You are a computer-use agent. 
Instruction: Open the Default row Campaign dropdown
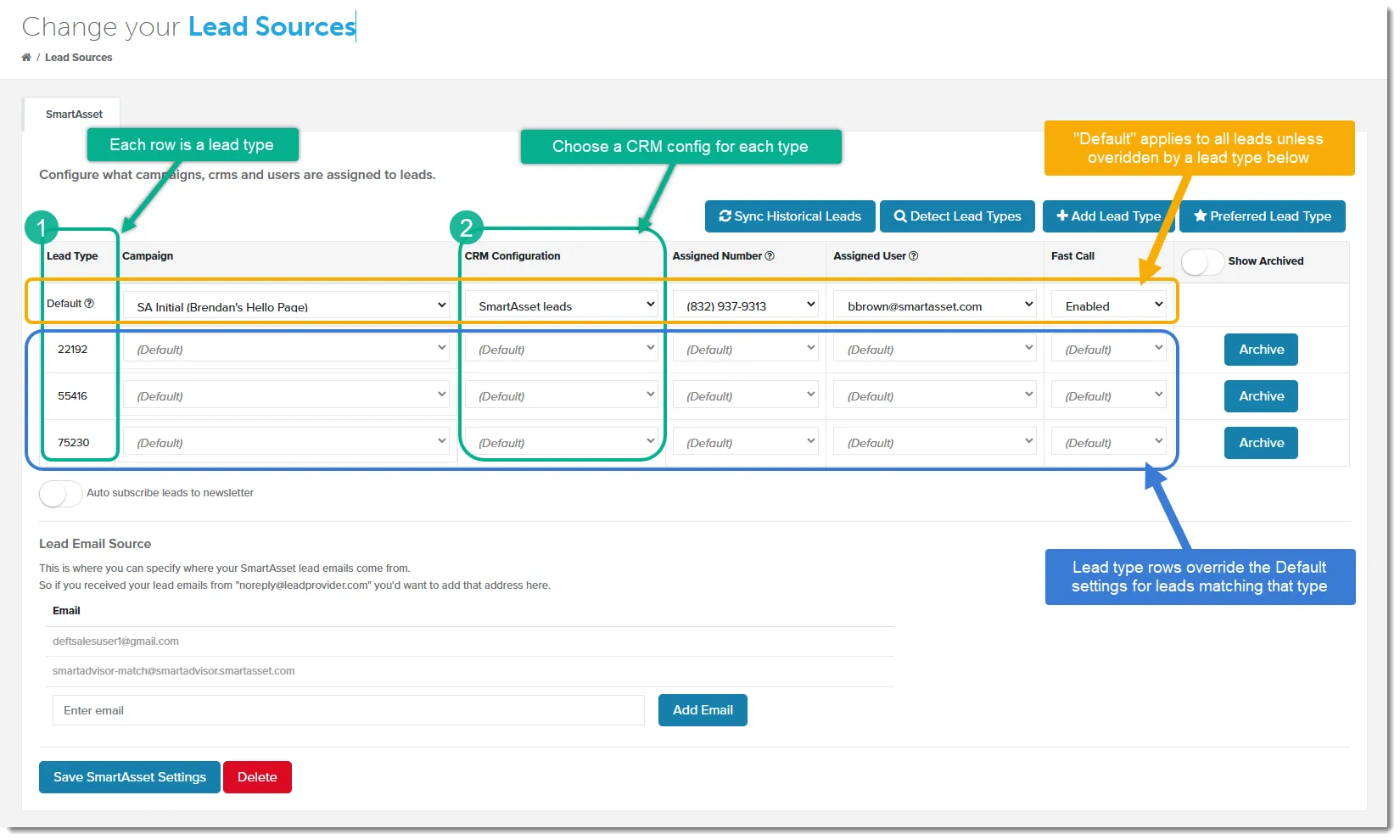(286, 305)
